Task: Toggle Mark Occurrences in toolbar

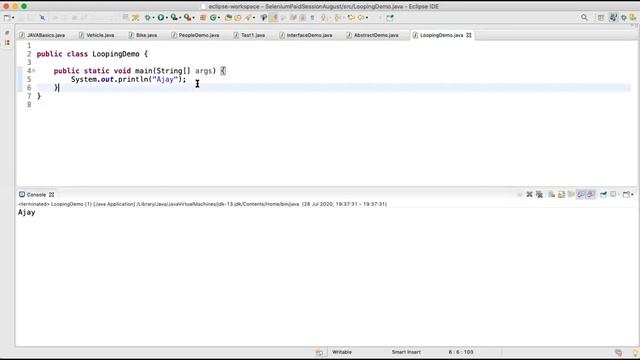Action: click(x=273, y=18)
